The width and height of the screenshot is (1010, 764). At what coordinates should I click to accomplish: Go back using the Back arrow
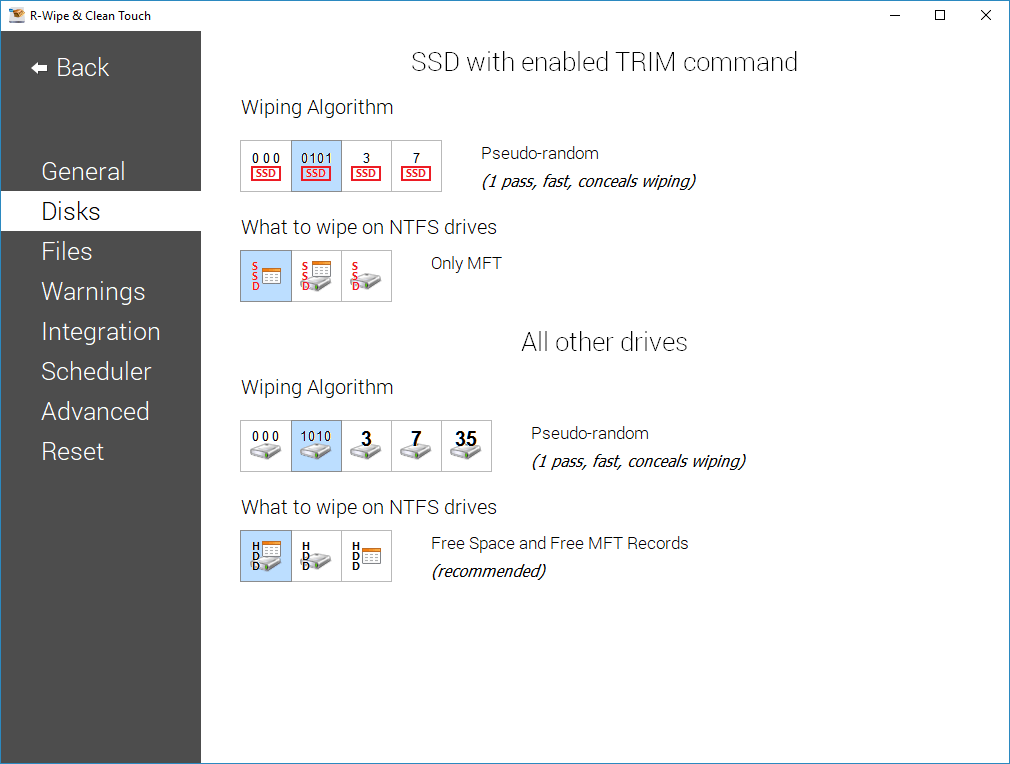pyautogui.click(x=70, y=68)
